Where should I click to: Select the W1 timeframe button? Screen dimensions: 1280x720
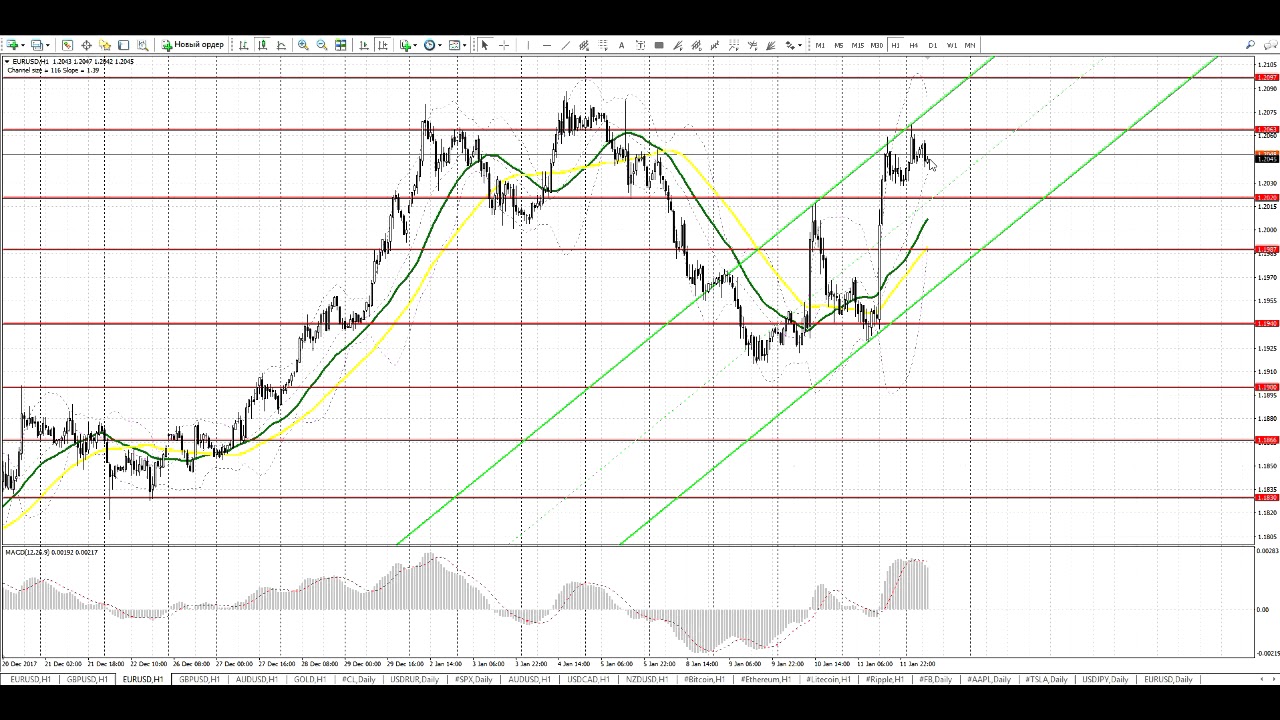[x=952, y=45]
